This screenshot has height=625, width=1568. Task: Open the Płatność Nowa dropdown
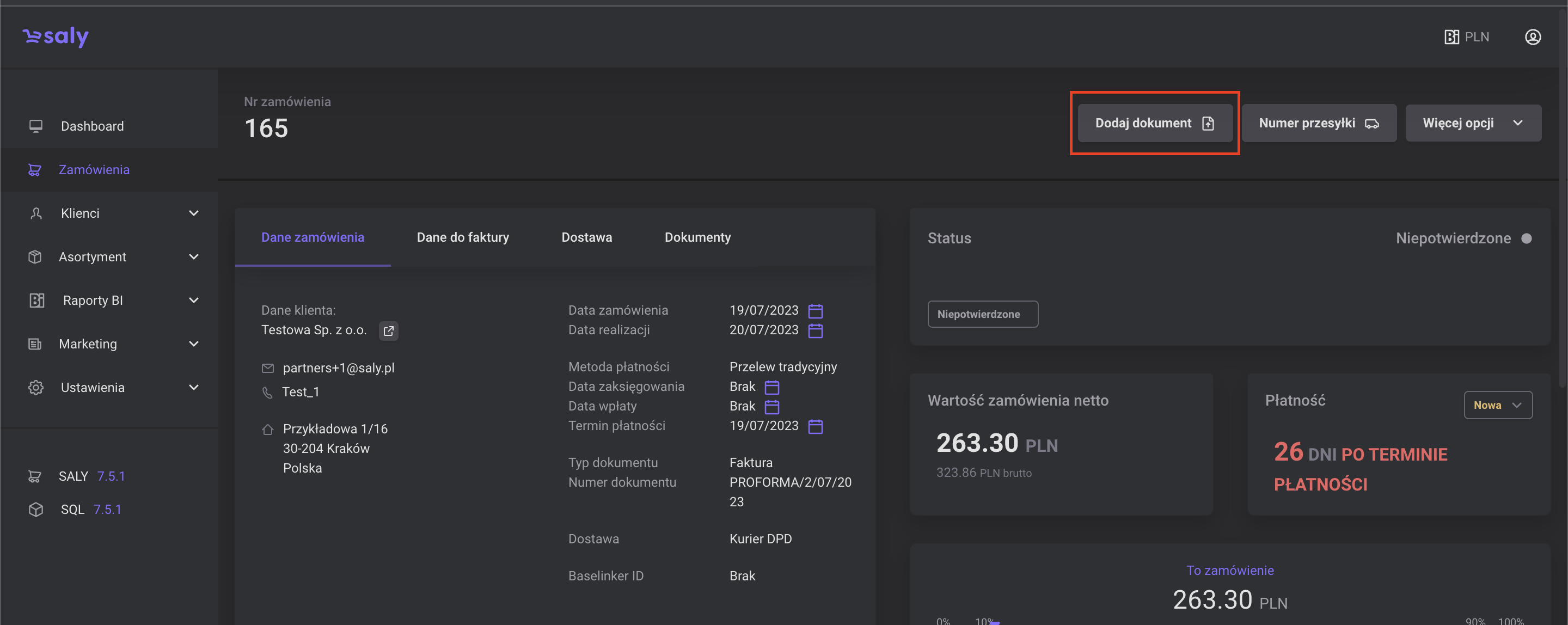coord(1497,405)
